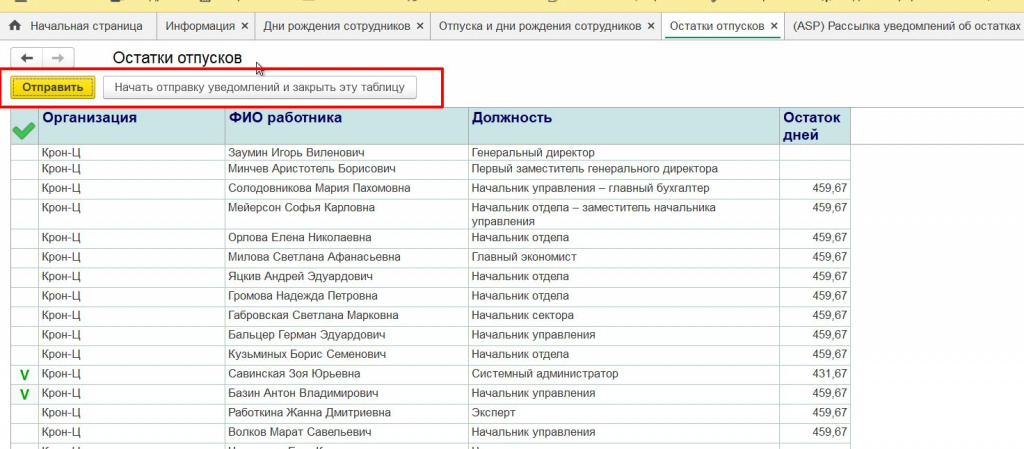1024x449 pixels.
Task: Close the Информация tab
Action: (245, 26)
